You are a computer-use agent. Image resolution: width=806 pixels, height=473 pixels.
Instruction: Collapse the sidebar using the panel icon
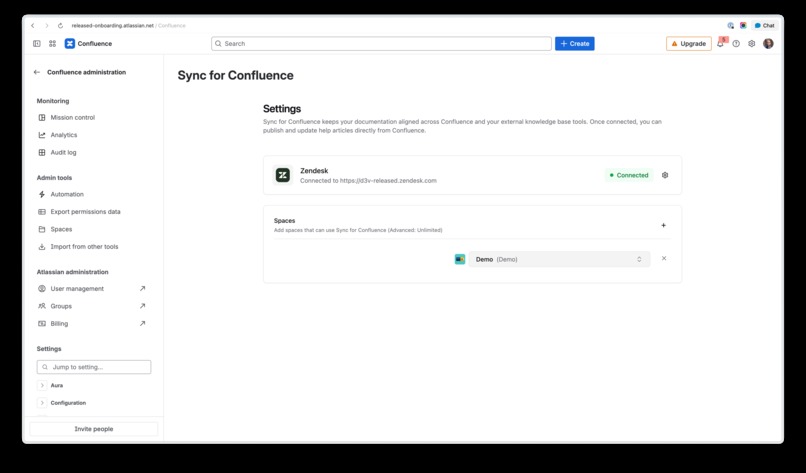[x=37, y=44]
